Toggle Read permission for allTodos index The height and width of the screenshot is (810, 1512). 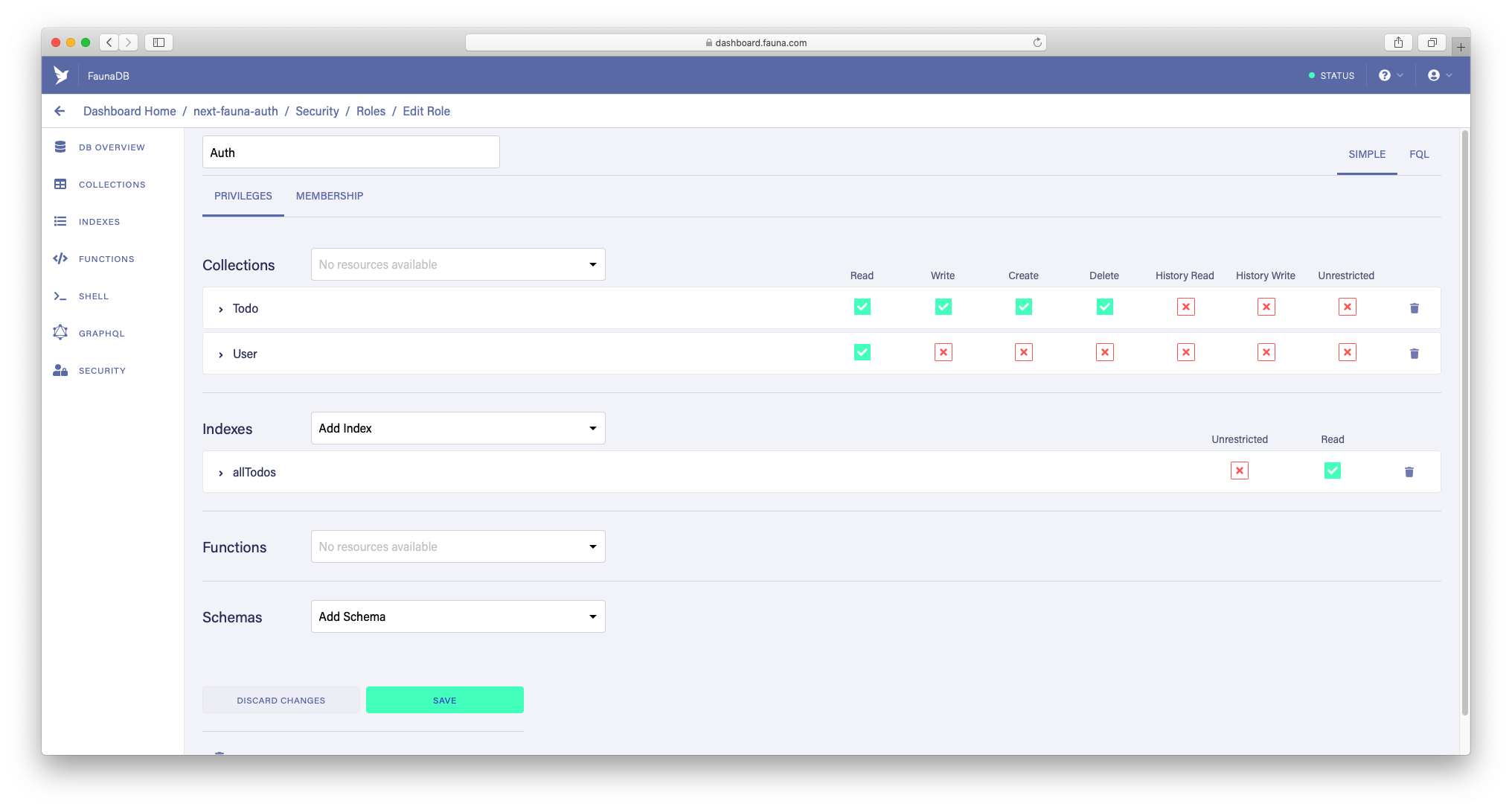pyautogui.click(x=1333, y=471)
